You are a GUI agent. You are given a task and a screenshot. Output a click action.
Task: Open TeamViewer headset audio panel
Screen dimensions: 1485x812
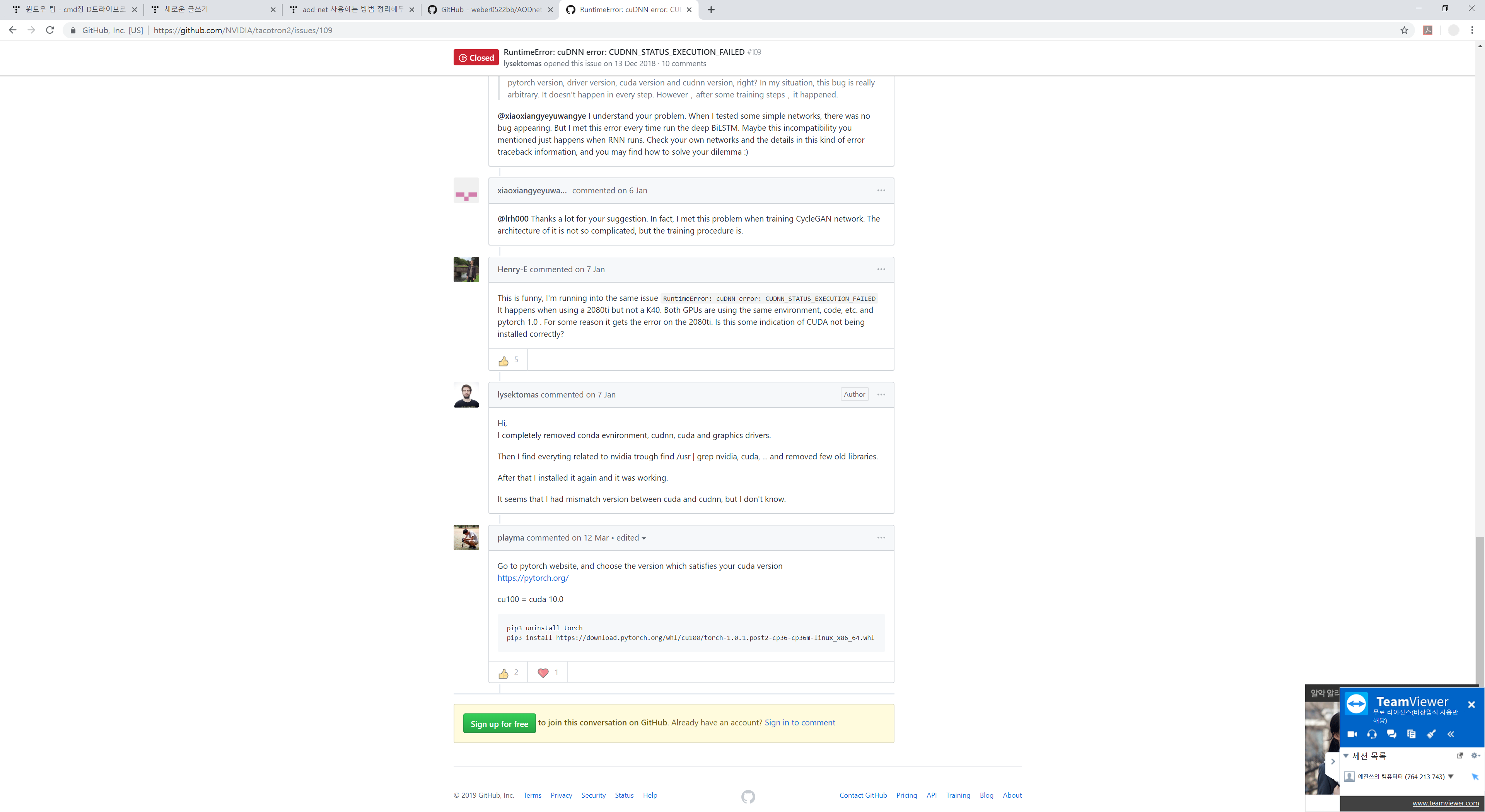pos(1371,734)
